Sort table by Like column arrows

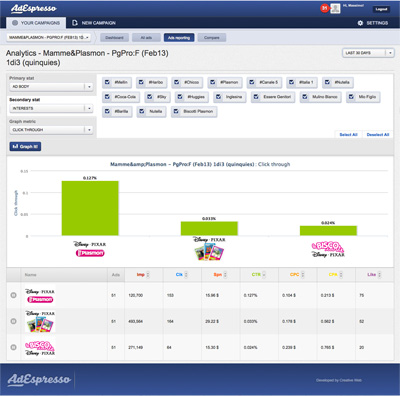coord(379,275)
